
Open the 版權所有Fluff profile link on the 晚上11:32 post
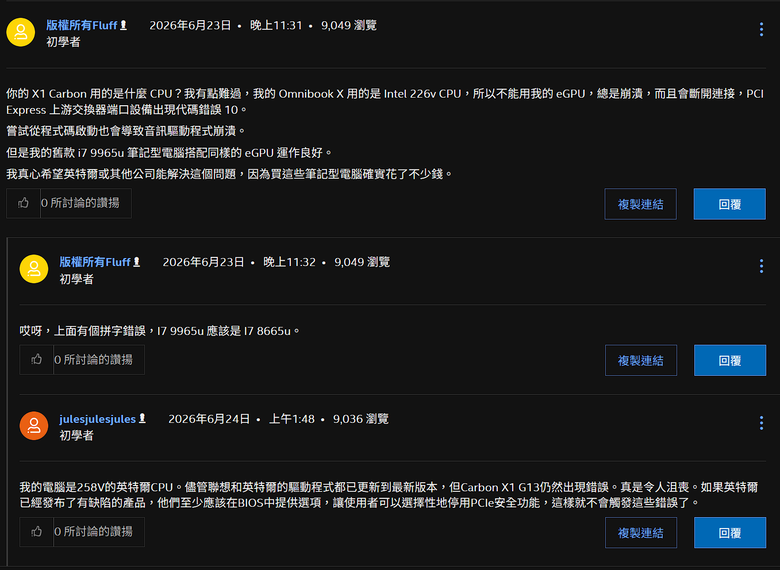(95, 262)
